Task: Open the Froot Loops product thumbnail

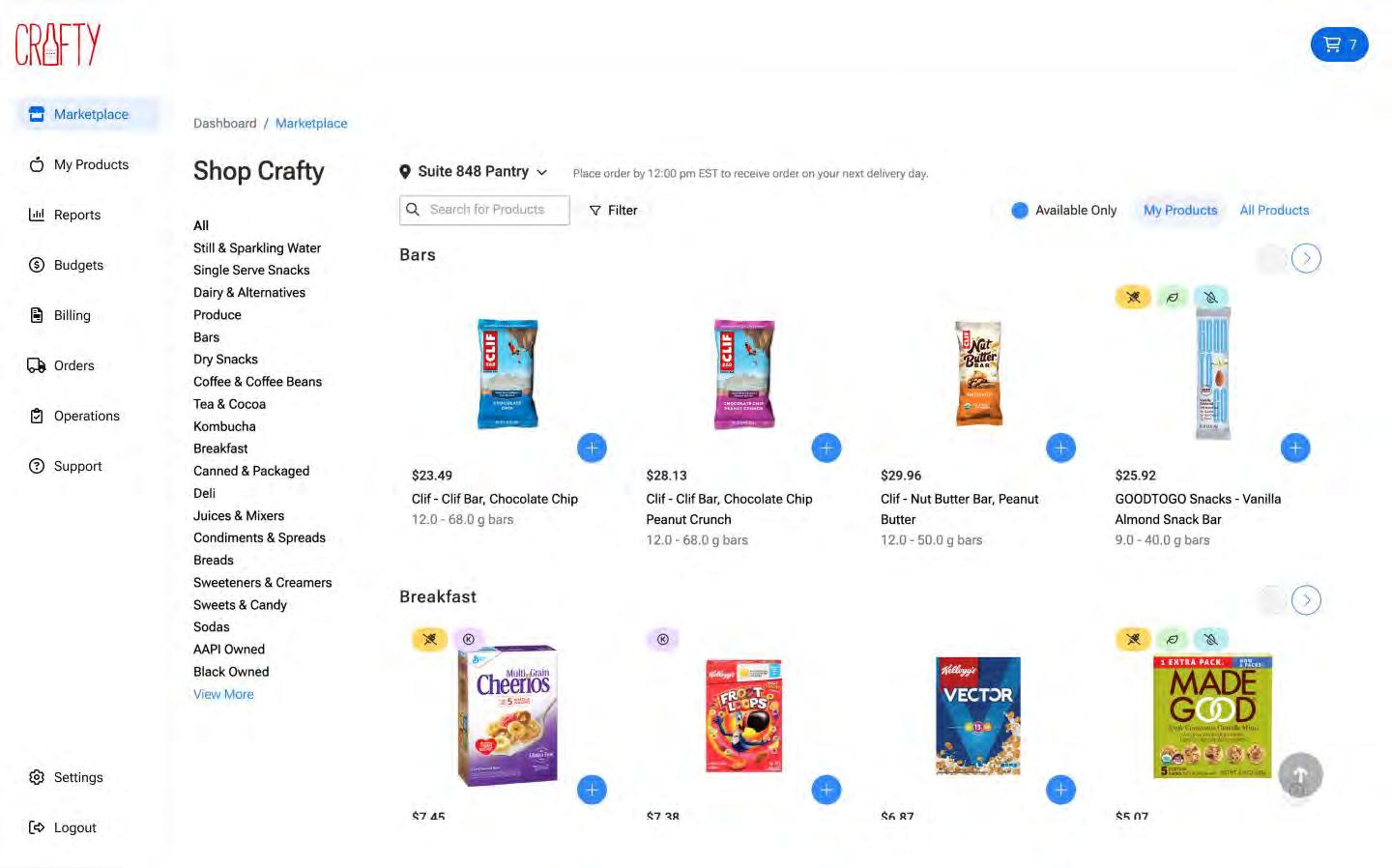Action: click(743, 715)
